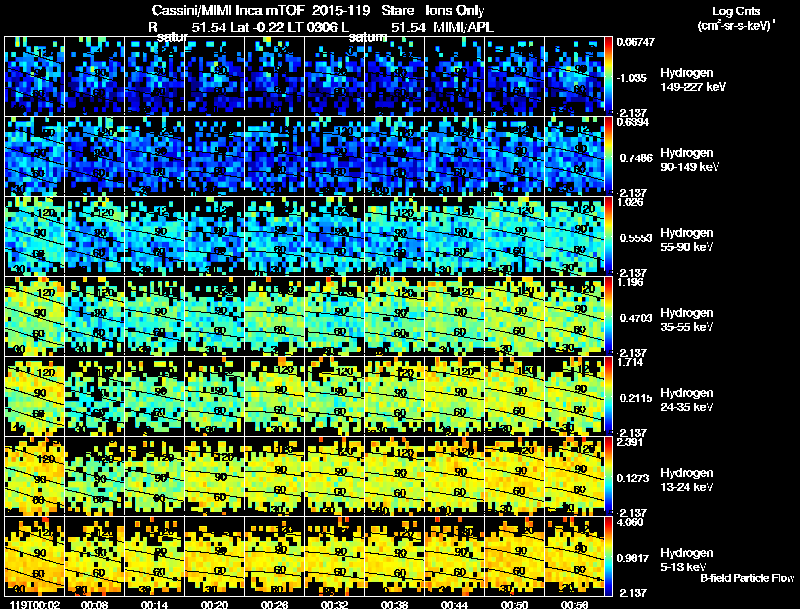Click the '00:08' time axis label
The image size is (800, 609).
94,604
